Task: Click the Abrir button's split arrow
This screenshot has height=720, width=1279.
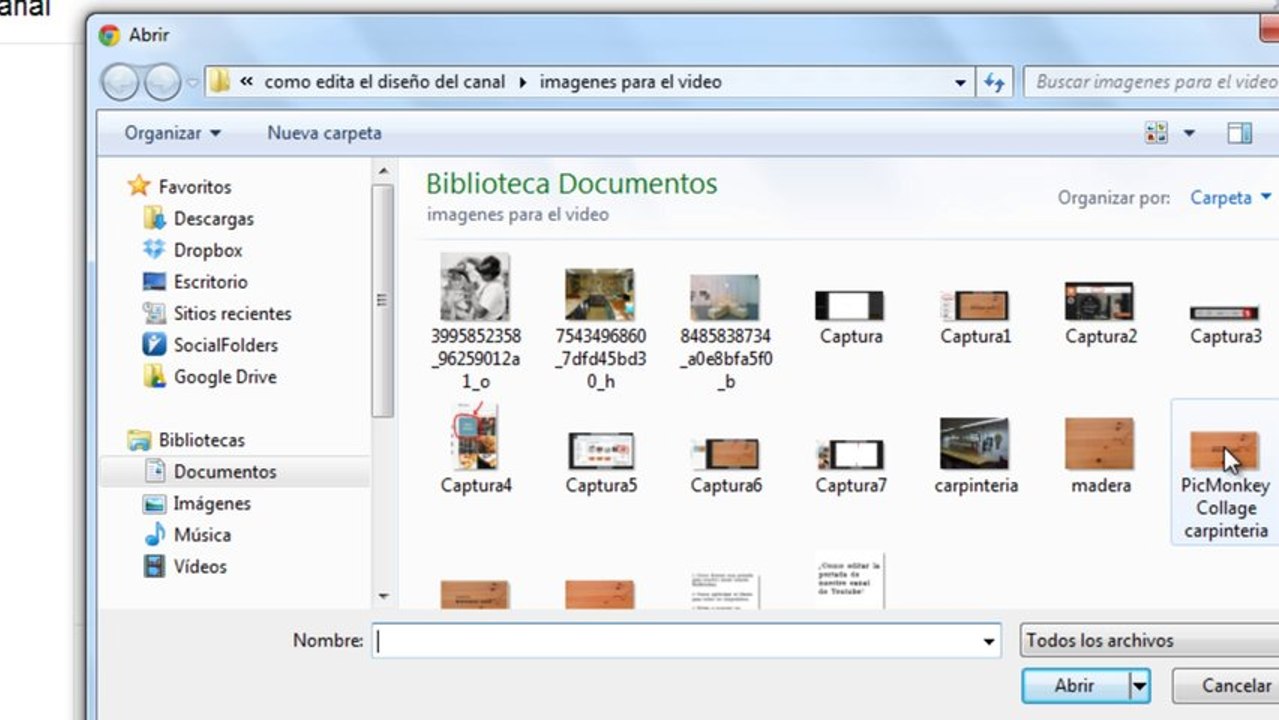Action: [1139, 686]
